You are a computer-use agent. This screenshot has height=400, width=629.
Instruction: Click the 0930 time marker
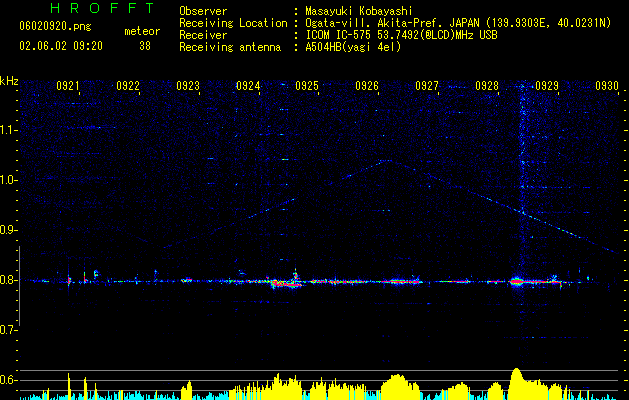607,86
